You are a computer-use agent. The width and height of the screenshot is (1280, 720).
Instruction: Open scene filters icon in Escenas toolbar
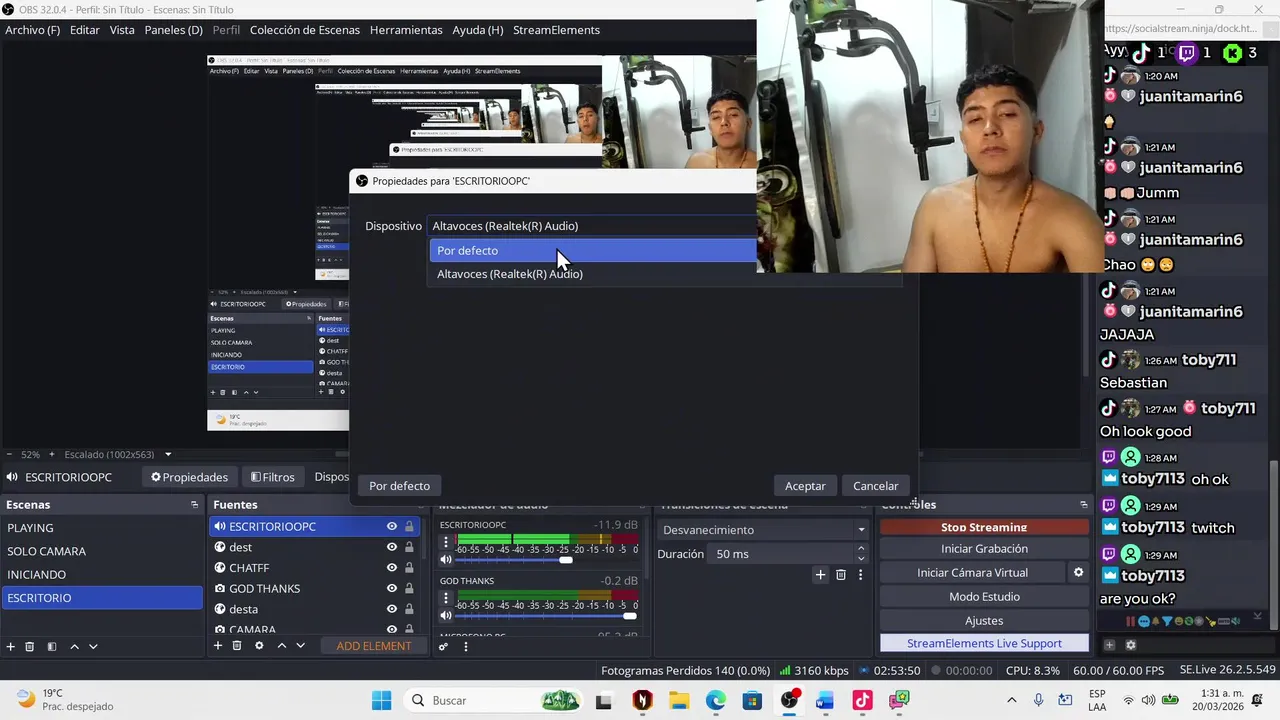(52, 647)
